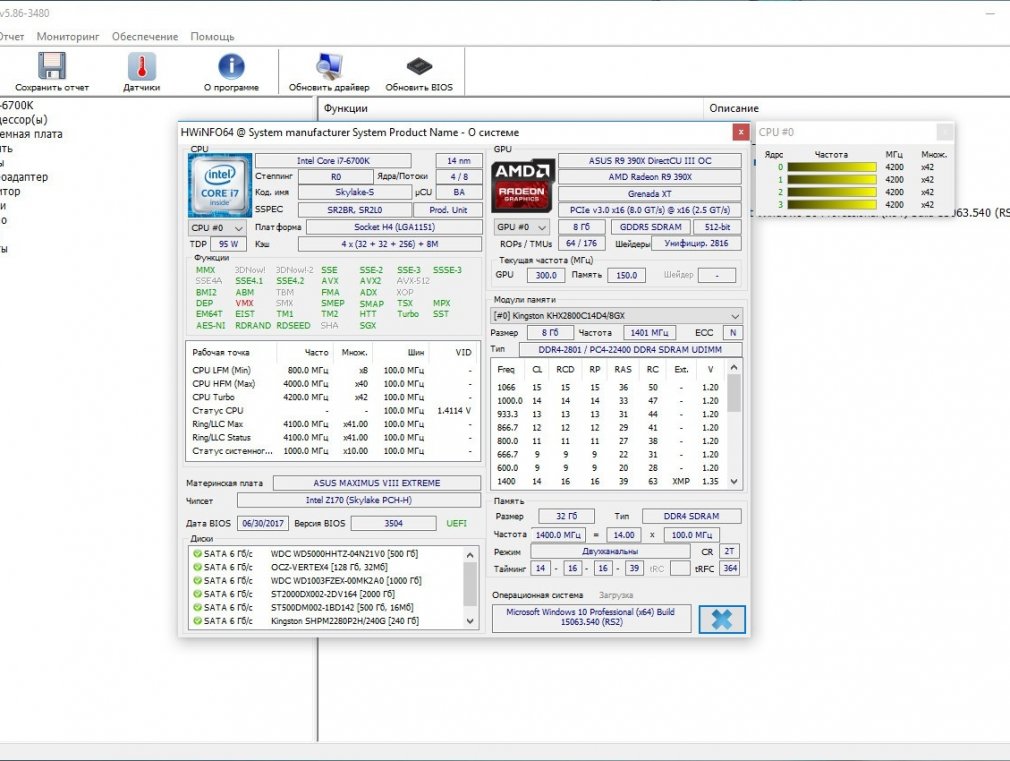Click status icon for OCZ-VERTEX4 disk

pos(197,567)
